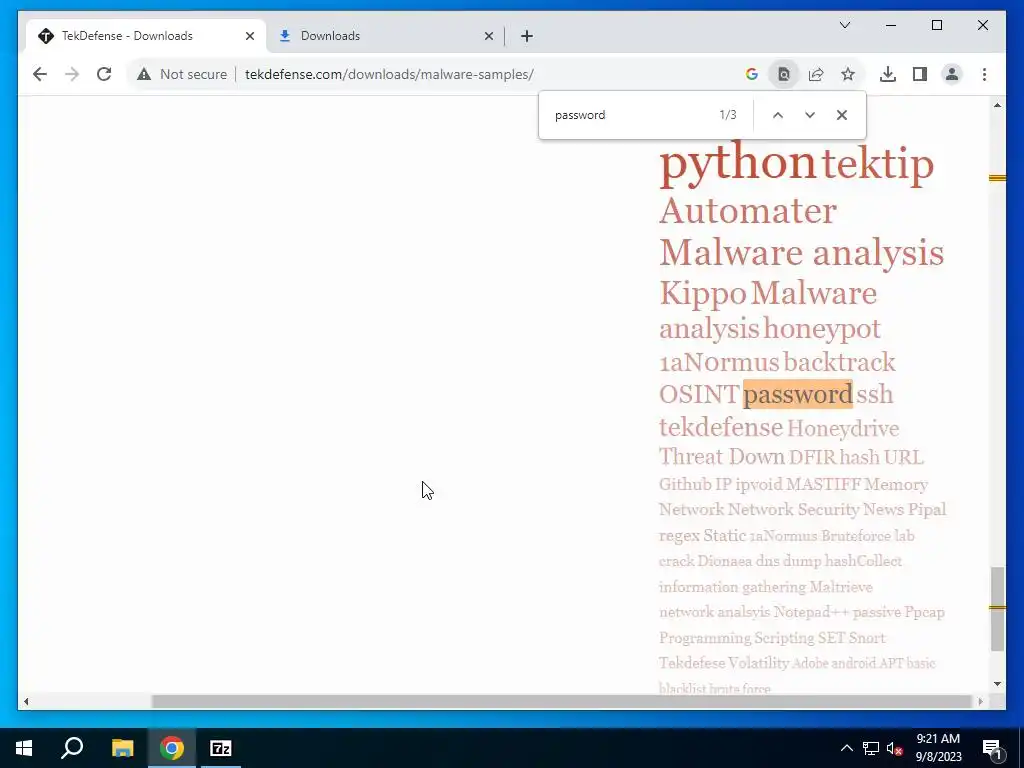Open the tab search dropdown chevron
Image resolution: width=1024 pixels, height=768 pixels.
coord(844,25)
